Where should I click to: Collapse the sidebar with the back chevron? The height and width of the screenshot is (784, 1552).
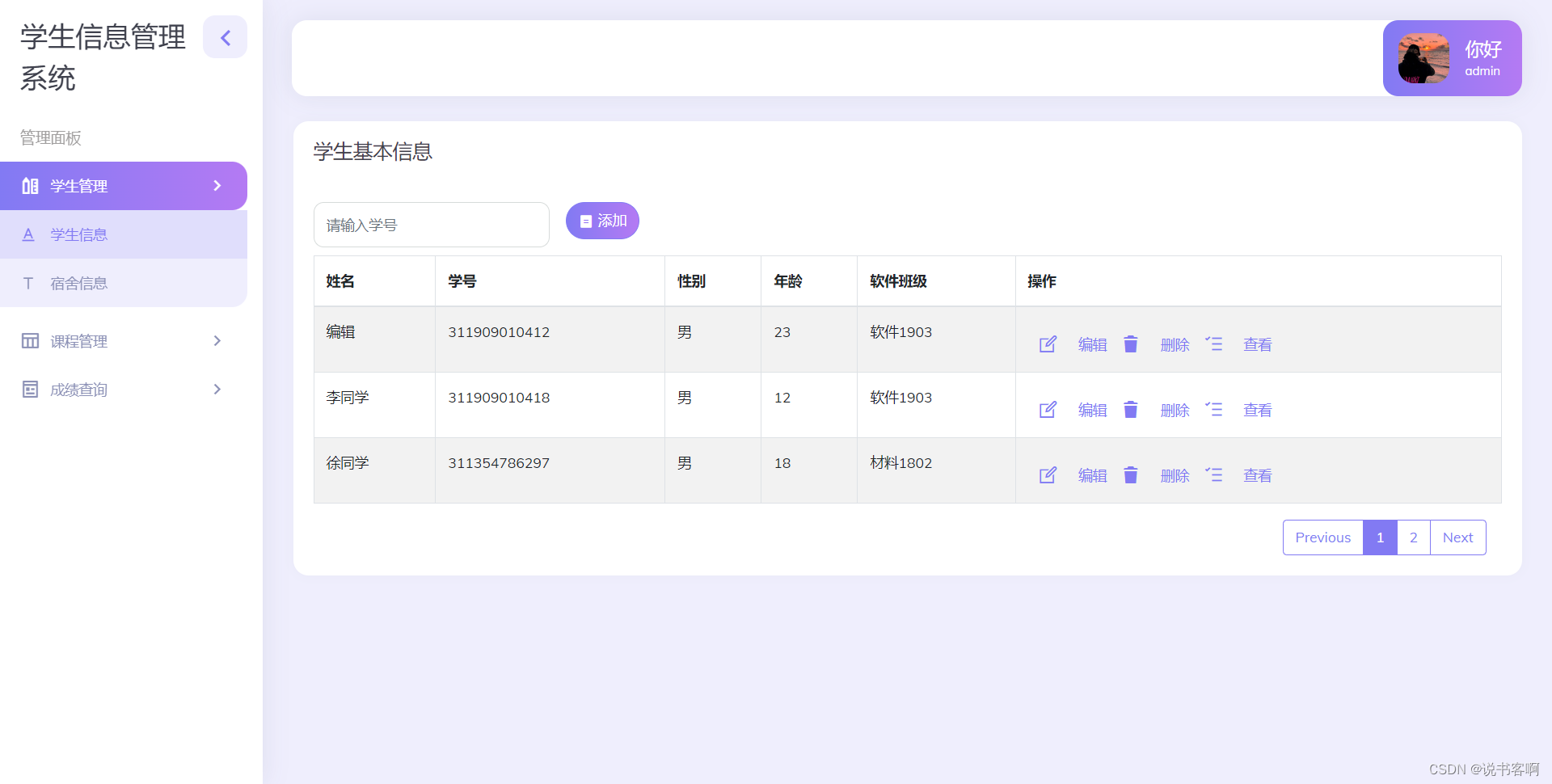(225, 37)
